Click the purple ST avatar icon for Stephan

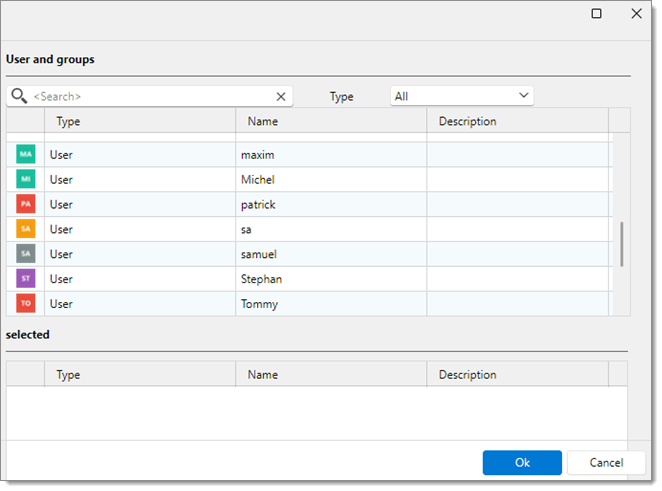click(26, 279)
